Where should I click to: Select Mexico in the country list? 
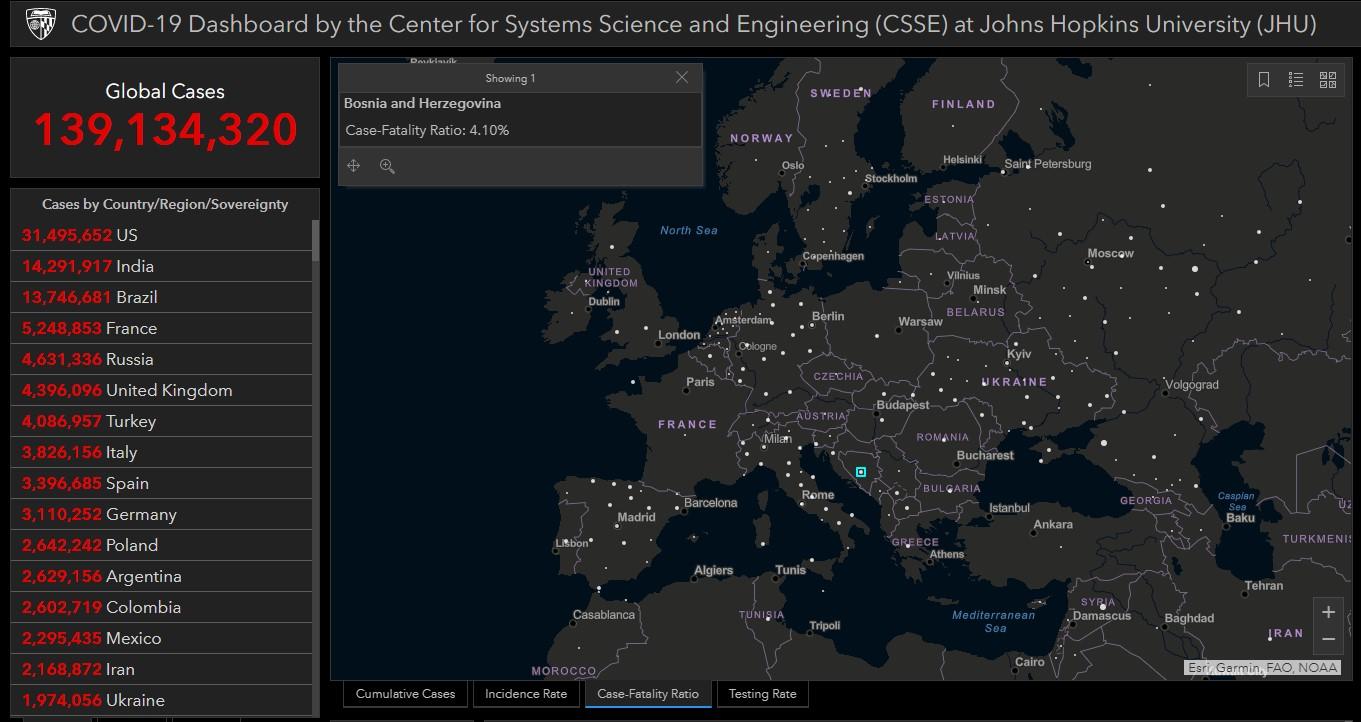pos(161,638)
